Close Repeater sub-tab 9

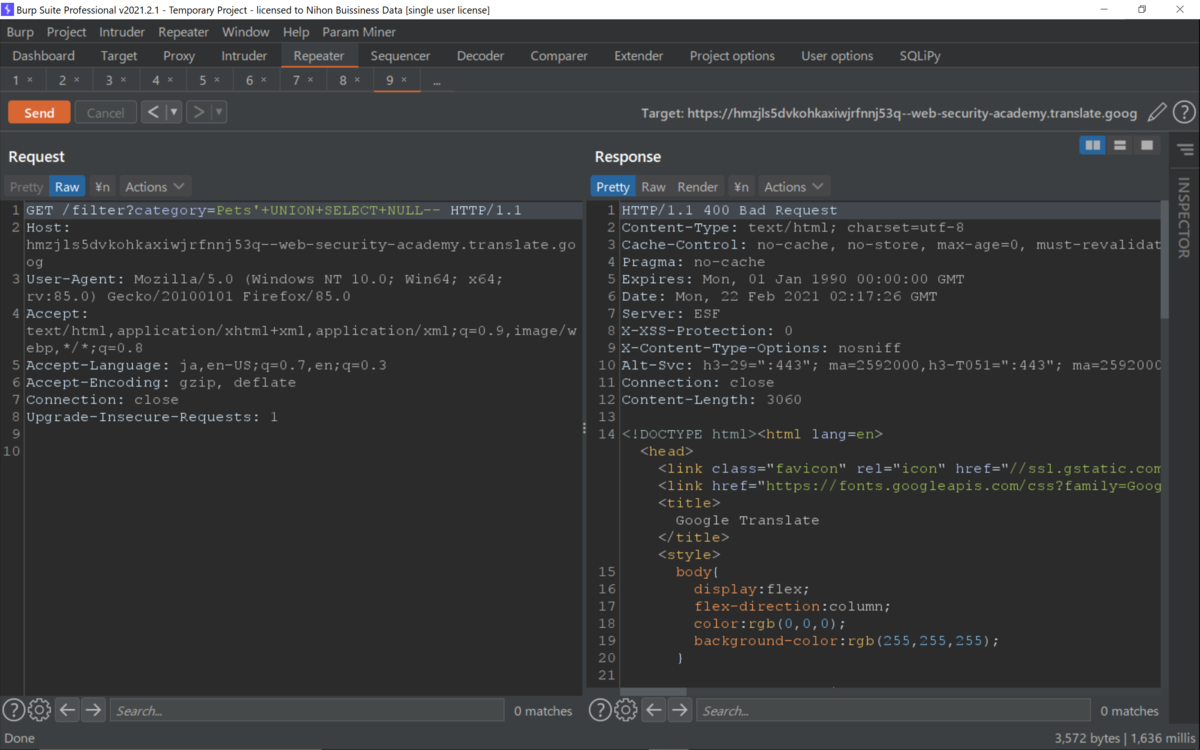coord(404,80)
